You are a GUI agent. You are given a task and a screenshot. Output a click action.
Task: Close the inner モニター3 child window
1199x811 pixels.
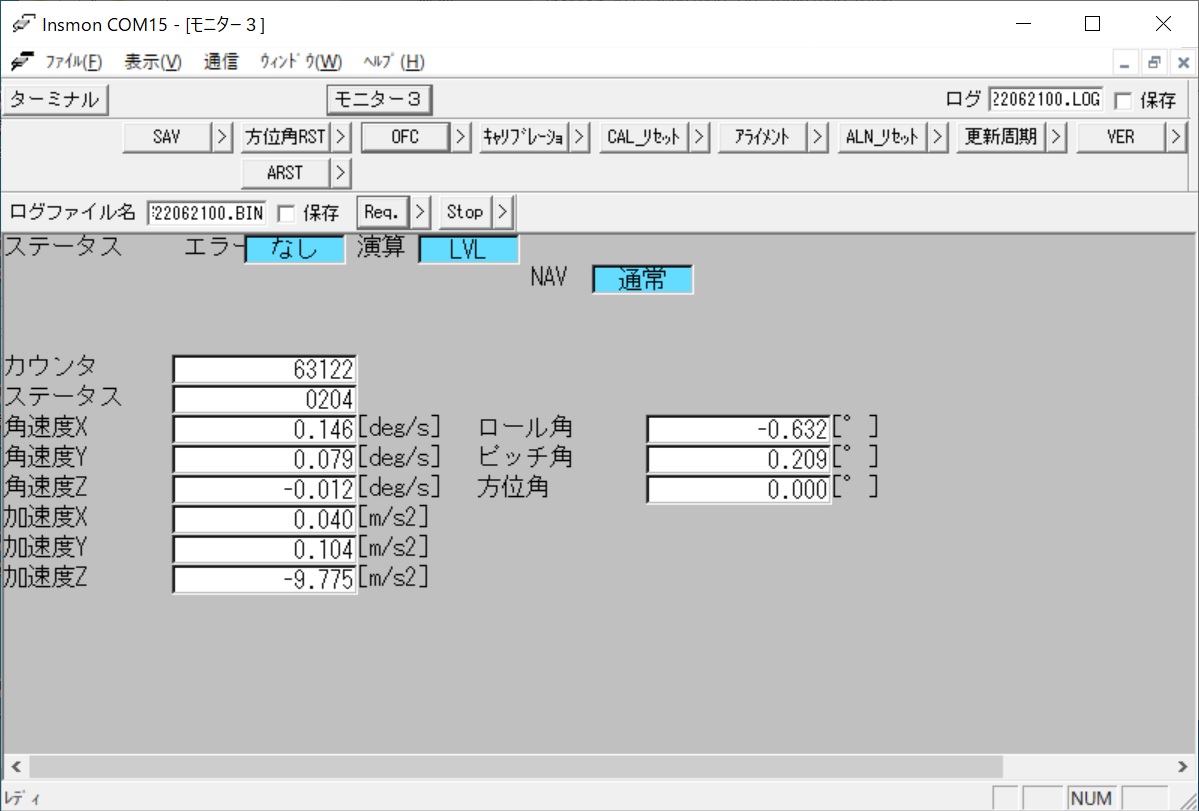pyautogui.click(x=1183, y=63)
